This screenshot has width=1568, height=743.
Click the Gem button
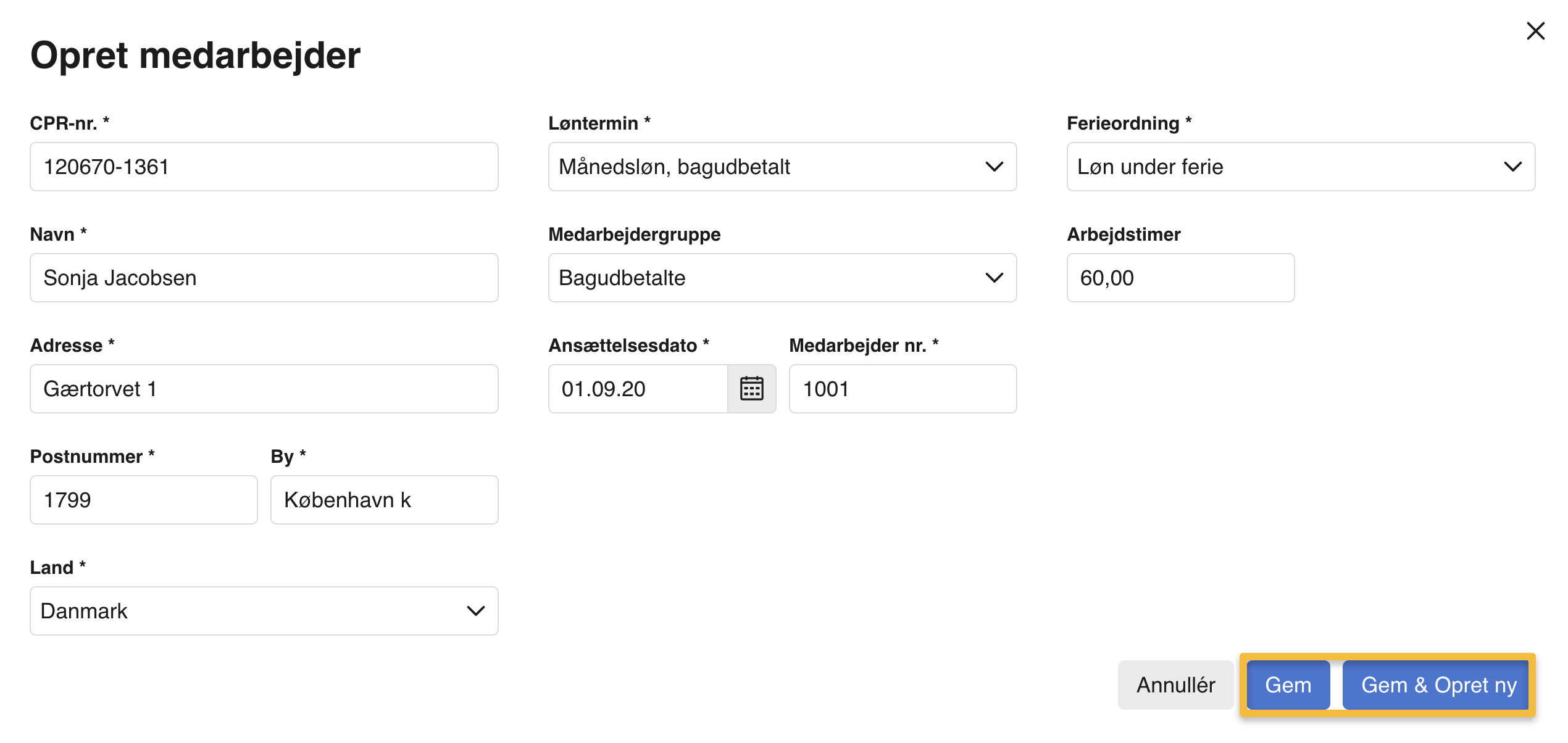1288,685
